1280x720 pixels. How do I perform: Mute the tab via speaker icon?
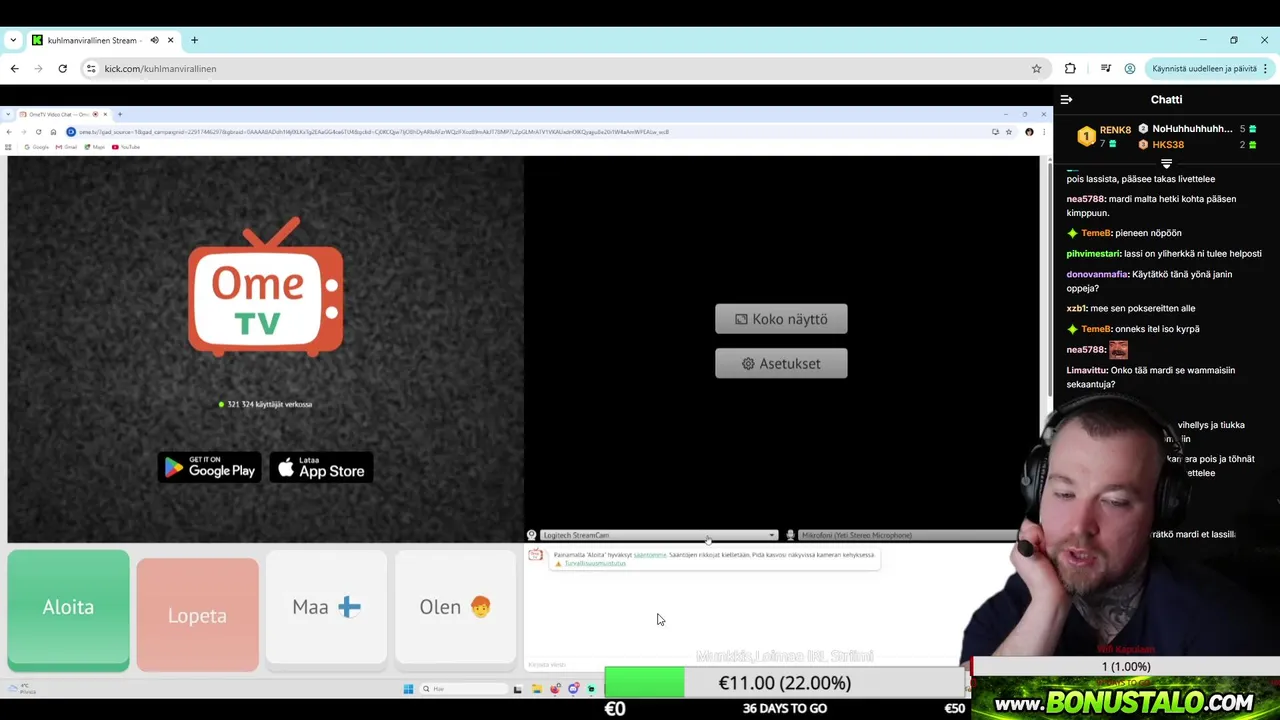point(154,40)
